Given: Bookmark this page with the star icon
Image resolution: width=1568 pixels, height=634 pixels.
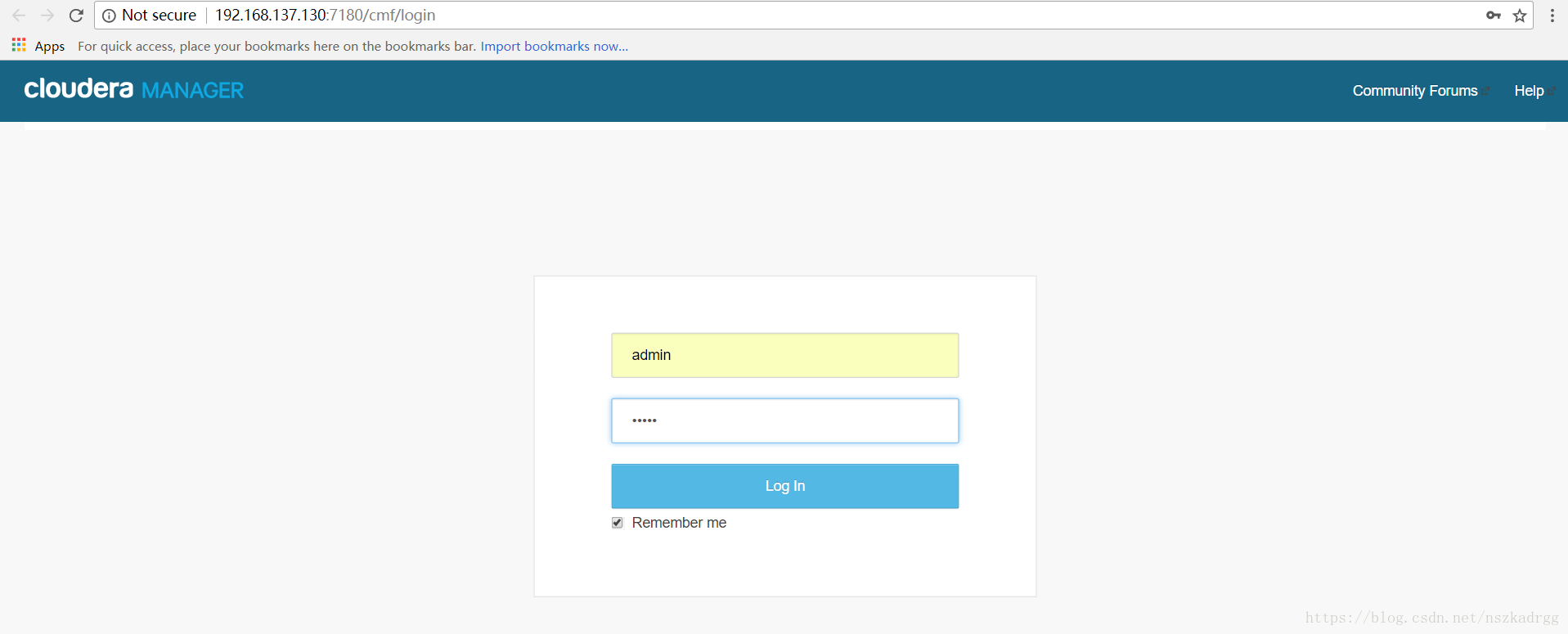Looking at the screenshot, I should 1520,16.
